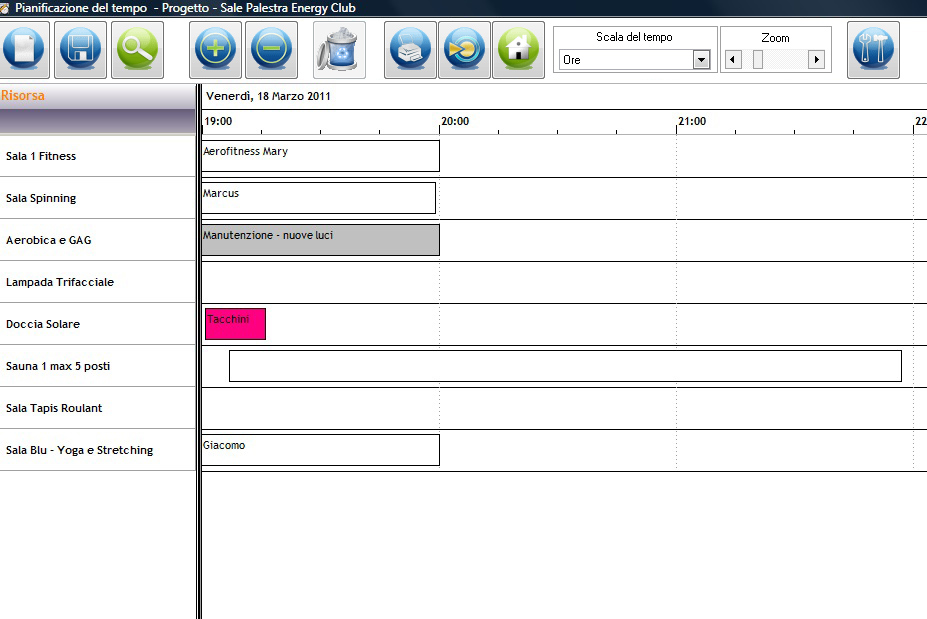This screenshot has width=927, height=619.
Task: Select Sala Tapis Roulant resource
Action: 98,408
